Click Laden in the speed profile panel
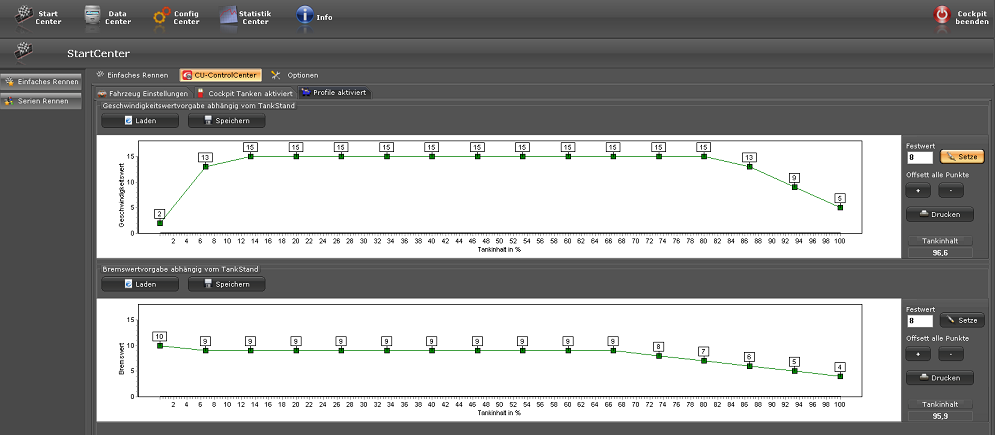Screen dimensions: 995x435 coord(140,121)
